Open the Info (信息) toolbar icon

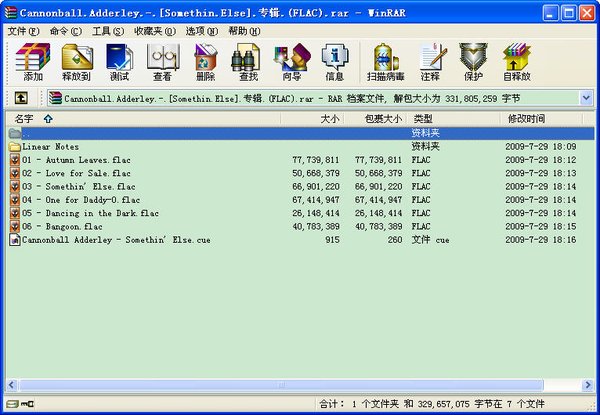(335, 62)
